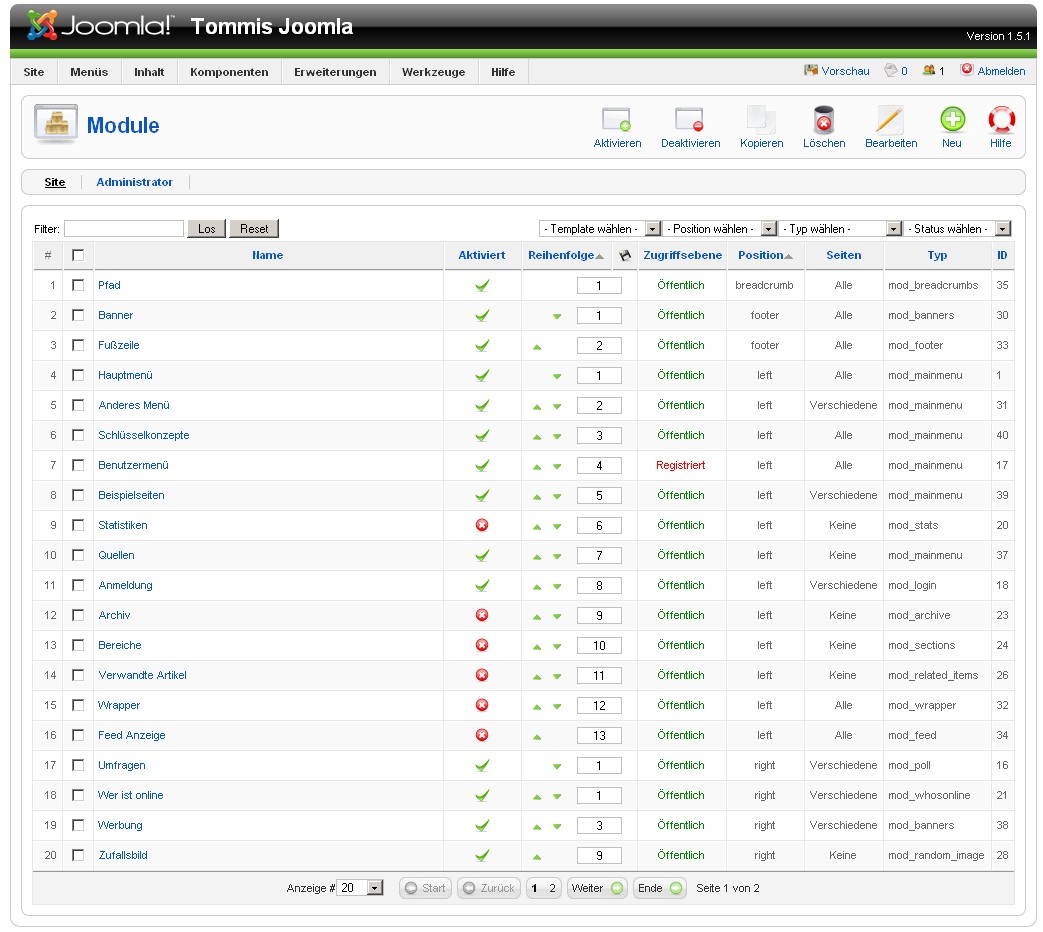Select the checkbox next to Umfragen
Image resolution: width=1043 pixels, height=932 pixels.
click(x=78, y=765)
